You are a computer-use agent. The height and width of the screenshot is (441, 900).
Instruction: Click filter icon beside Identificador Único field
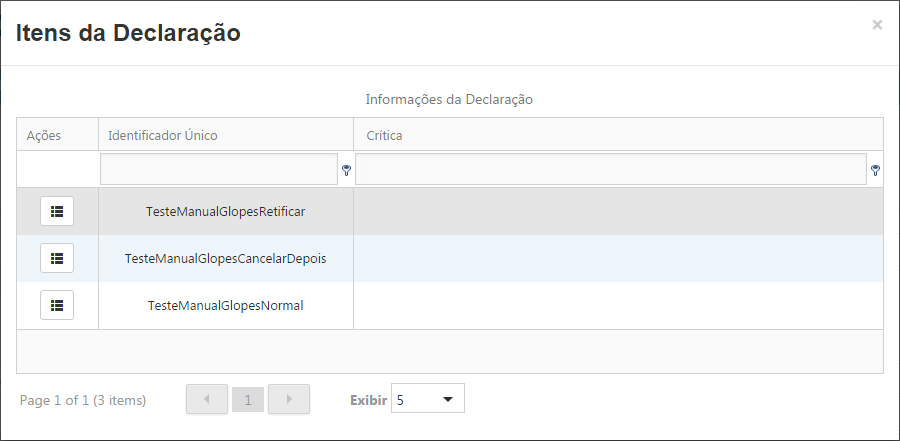[x=346, y=170]
